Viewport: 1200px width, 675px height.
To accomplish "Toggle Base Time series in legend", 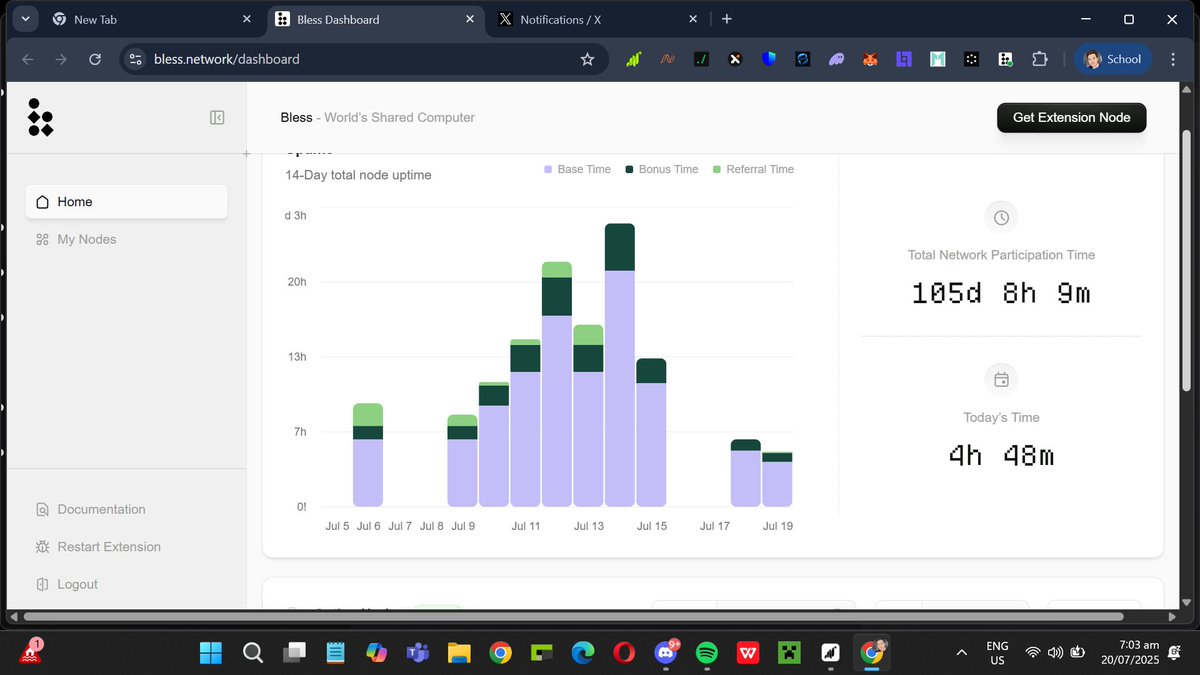I will click(x=577, y=169).
